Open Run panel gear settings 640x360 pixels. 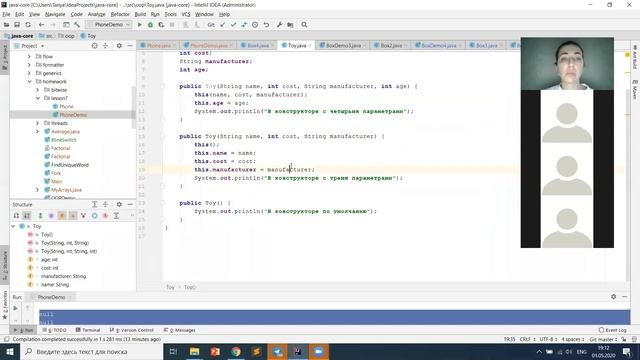[613, 297]
